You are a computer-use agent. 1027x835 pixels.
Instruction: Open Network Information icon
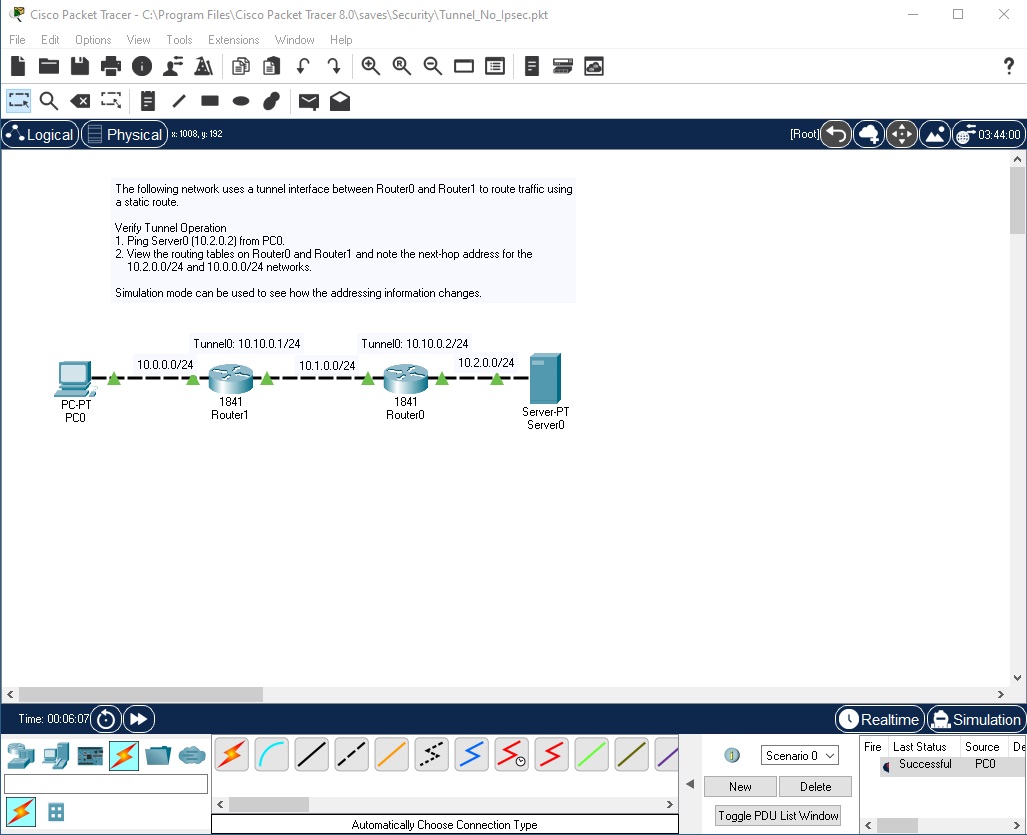[141, 66]
